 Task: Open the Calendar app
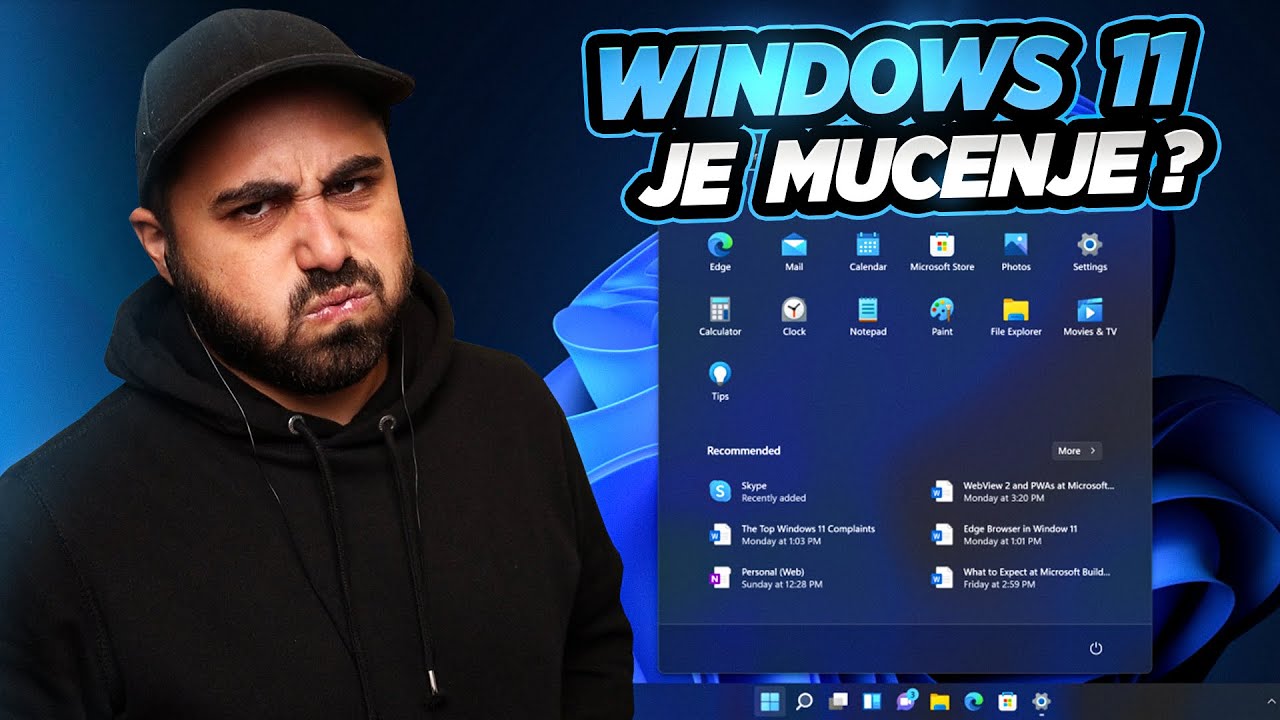[868, 251]
